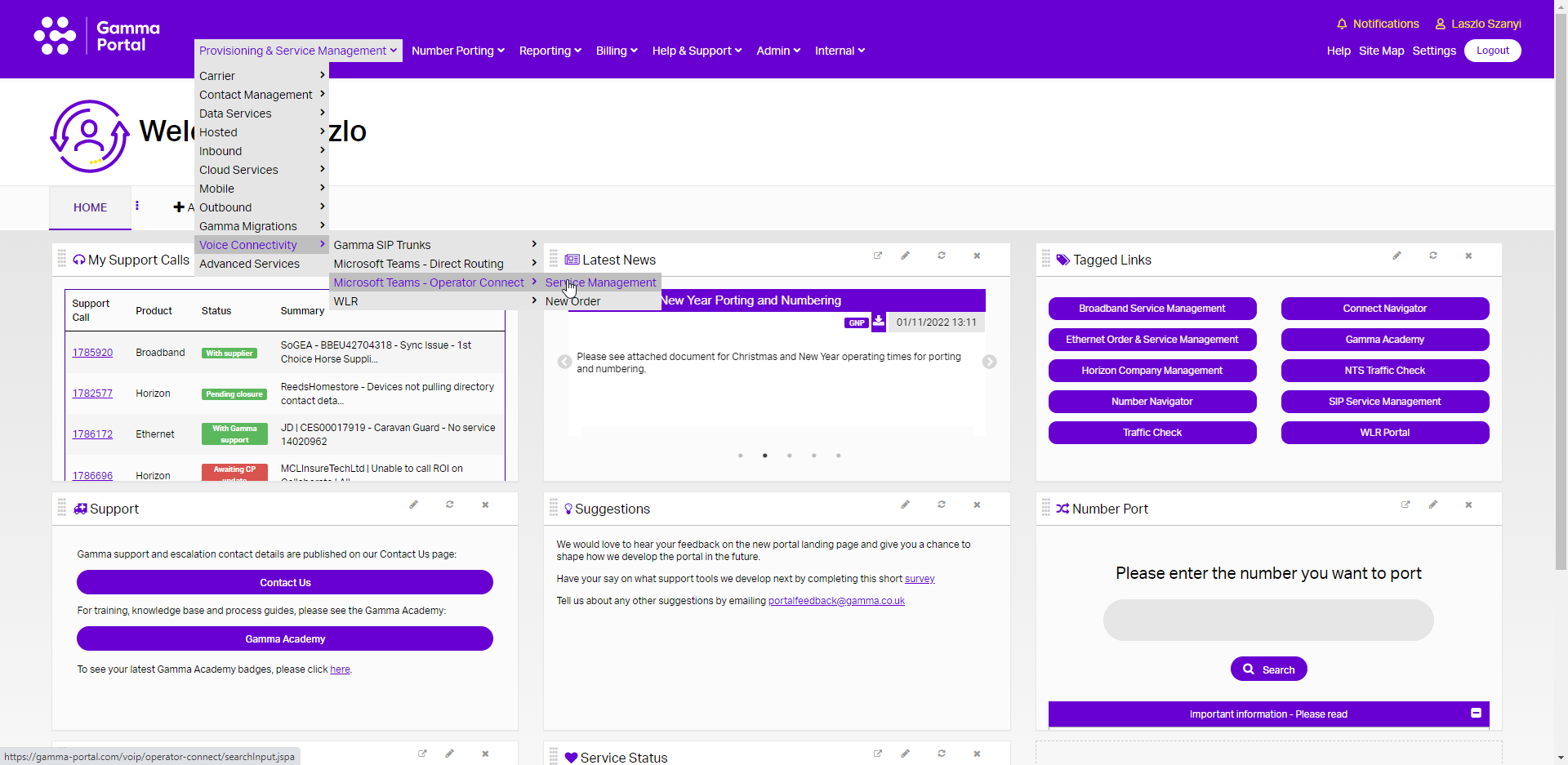Open Hosted submenu item

click(x=261, y=132)
